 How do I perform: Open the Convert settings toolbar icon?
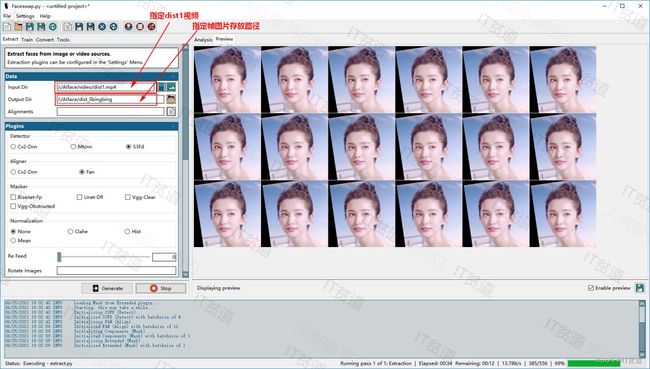[152, 27]
